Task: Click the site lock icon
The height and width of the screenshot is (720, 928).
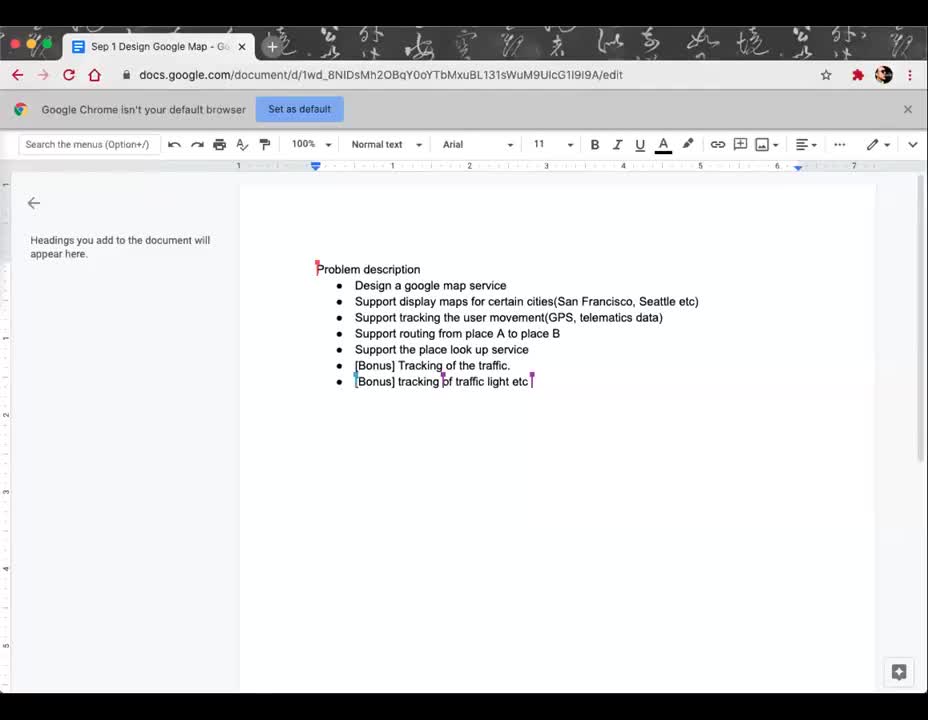Action: pyautogui.click(x=126, y=75)
